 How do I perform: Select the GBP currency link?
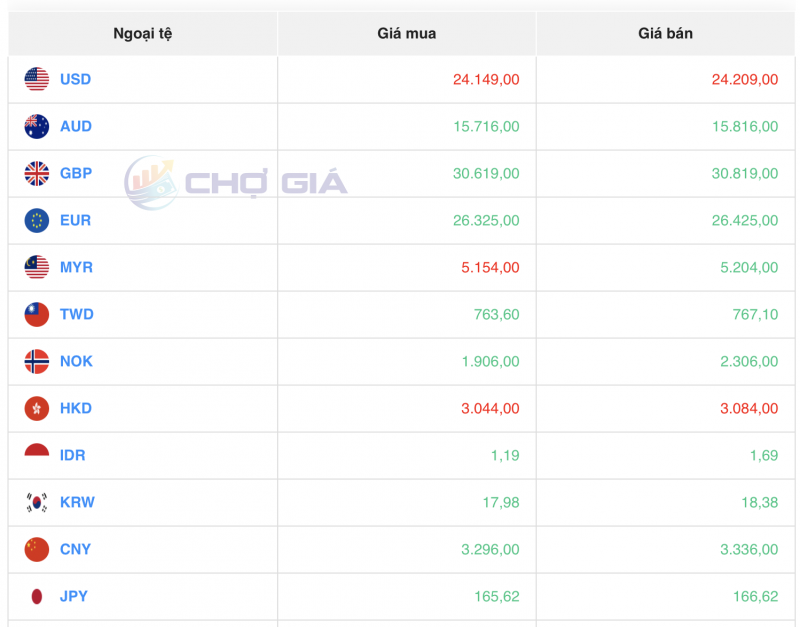point(76,173)
